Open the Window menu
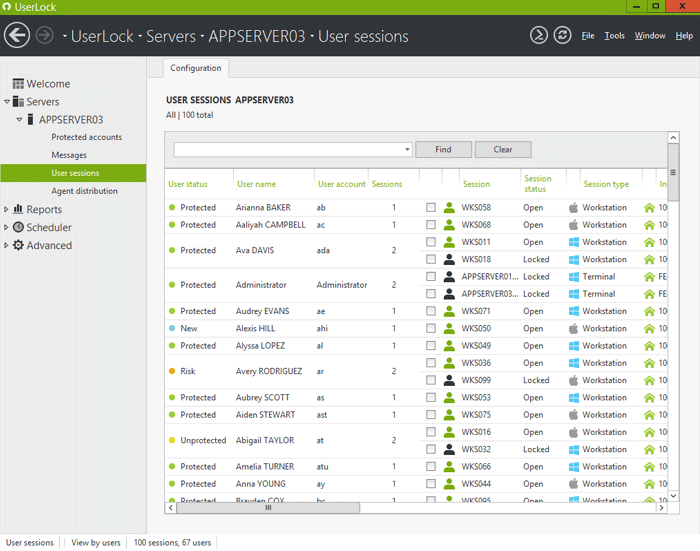This screenshot has width=700, height=551. point(650,36)
